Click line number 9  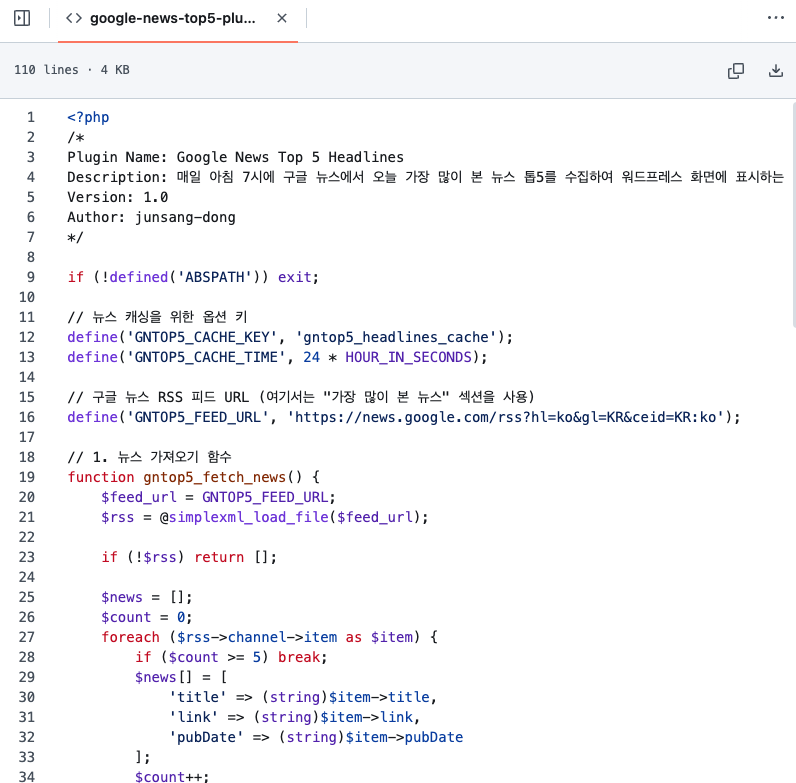pos(30,277)
